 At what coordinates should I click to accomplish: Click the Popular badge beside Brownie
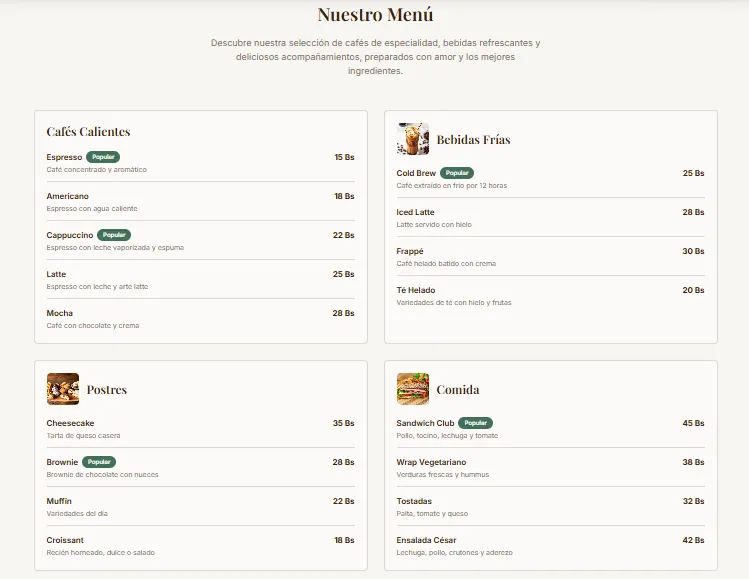99,462
